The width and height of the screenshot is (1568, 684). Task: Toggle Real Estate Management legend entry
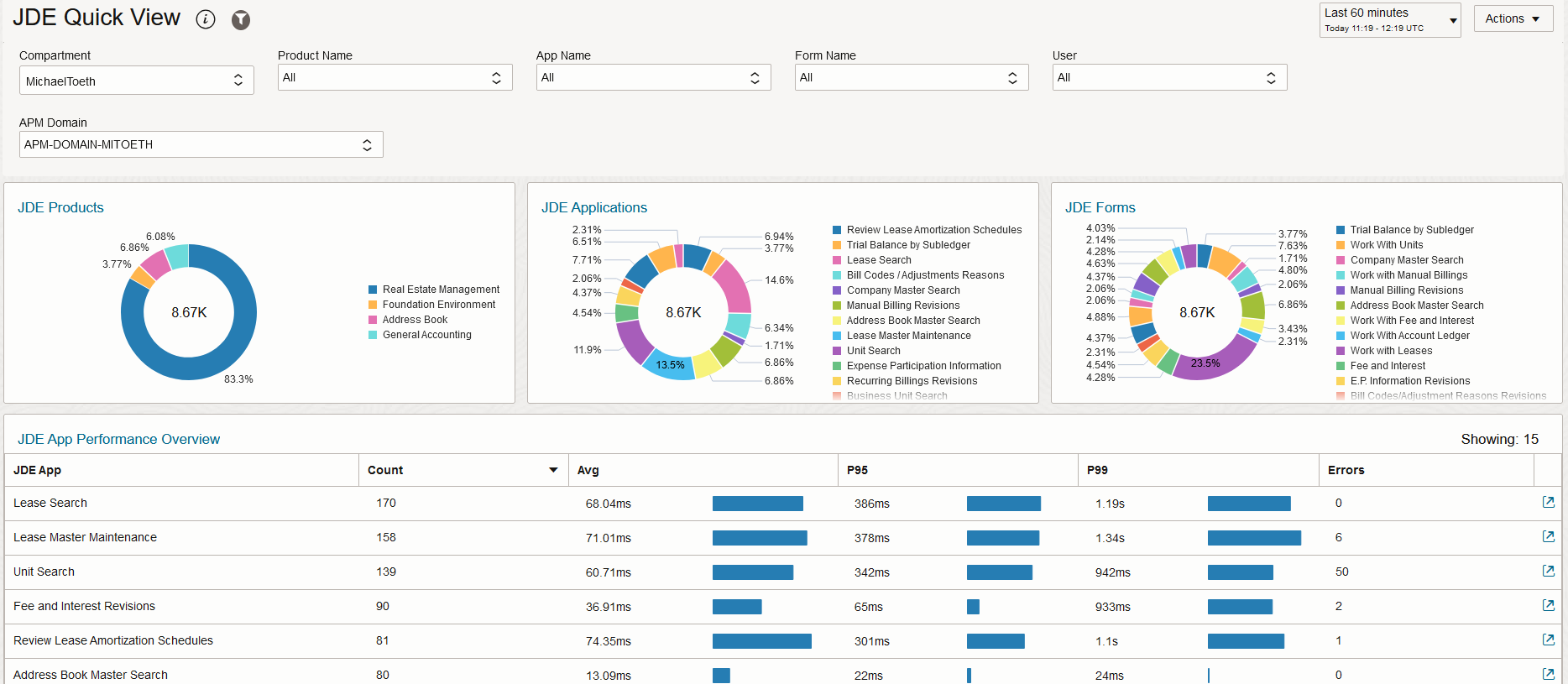tap(434, 290)
